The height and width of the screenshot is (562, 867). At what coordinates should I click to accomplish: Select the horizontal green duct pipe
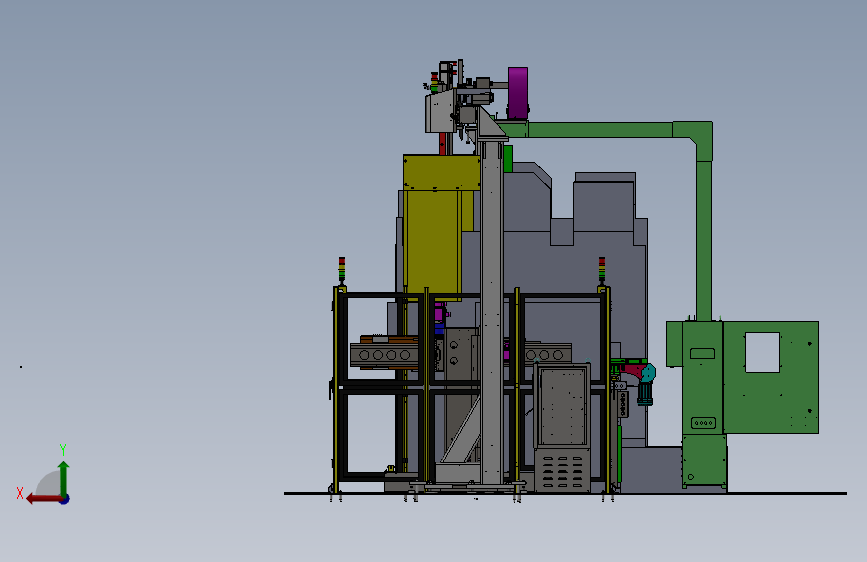coord(600,130)
